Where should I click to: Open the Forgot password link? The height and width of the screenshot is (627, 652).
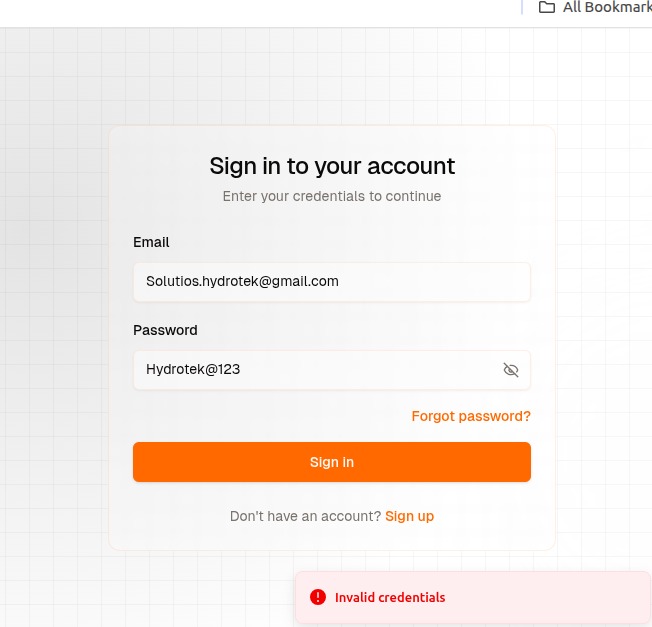click(471, 416)
